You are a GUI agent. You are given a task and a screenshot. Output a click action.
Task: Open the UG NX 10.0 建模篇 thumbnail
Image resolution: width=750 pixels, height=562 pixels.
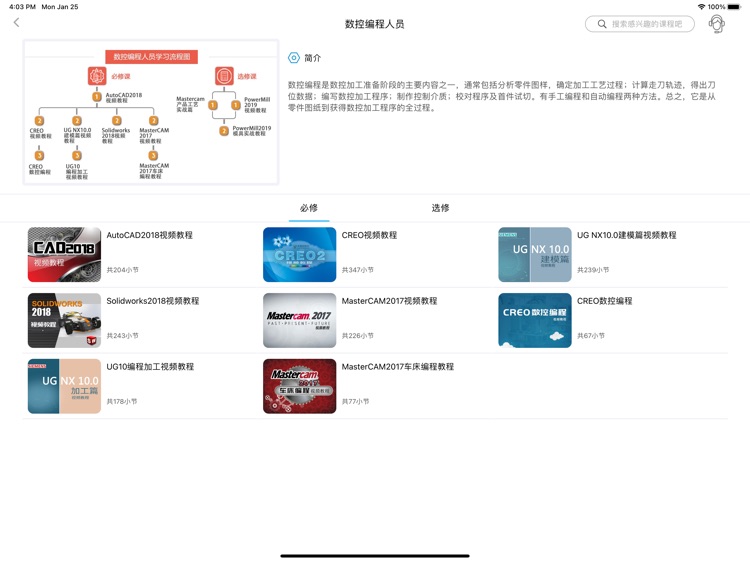[x=535, y=254]
